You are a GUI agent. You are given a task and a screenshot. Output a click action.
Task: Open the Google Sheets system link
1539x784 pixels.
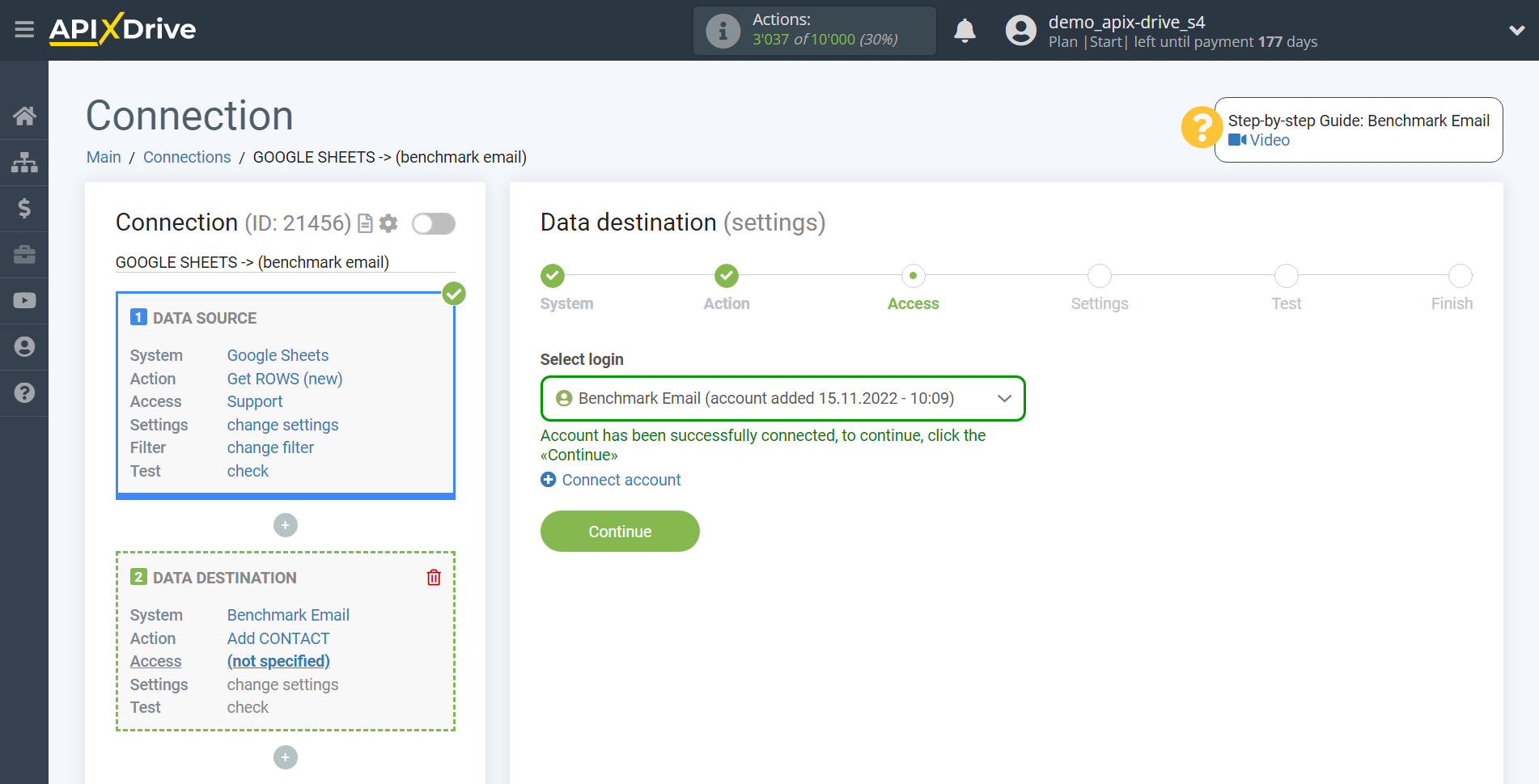(x=278, y=355)
